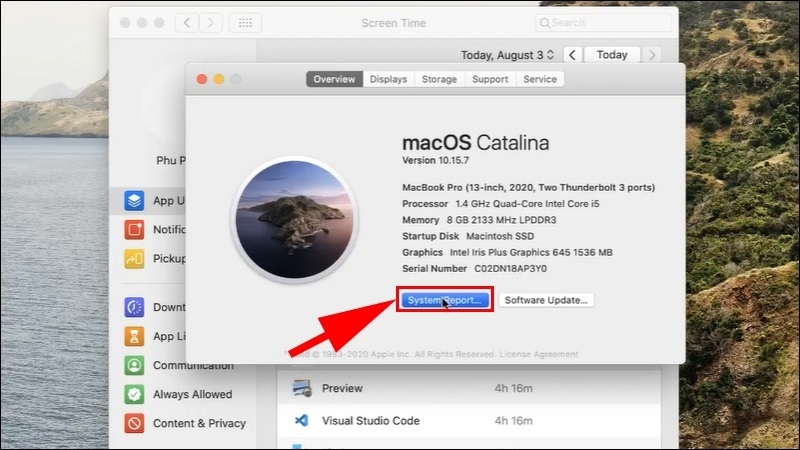Click the System Report button
The height and width of the screenshot is (450, 800).
click(444, 300)
